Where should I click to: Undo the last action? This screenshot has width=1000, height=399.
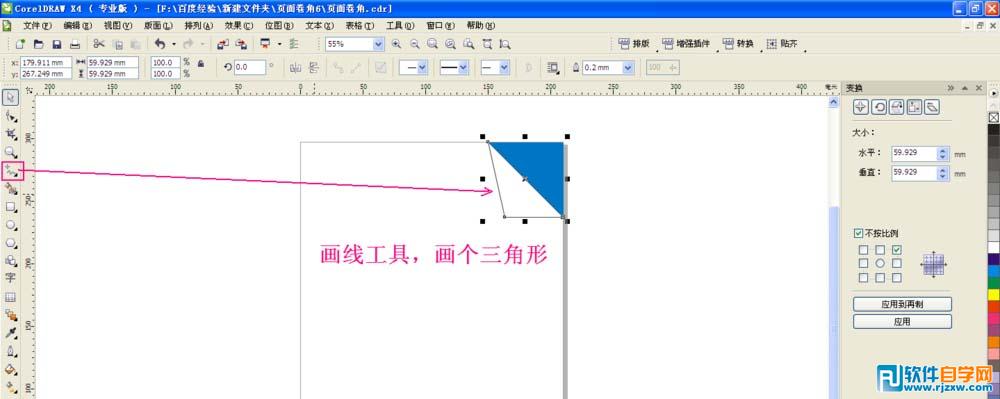pos(159,44)
